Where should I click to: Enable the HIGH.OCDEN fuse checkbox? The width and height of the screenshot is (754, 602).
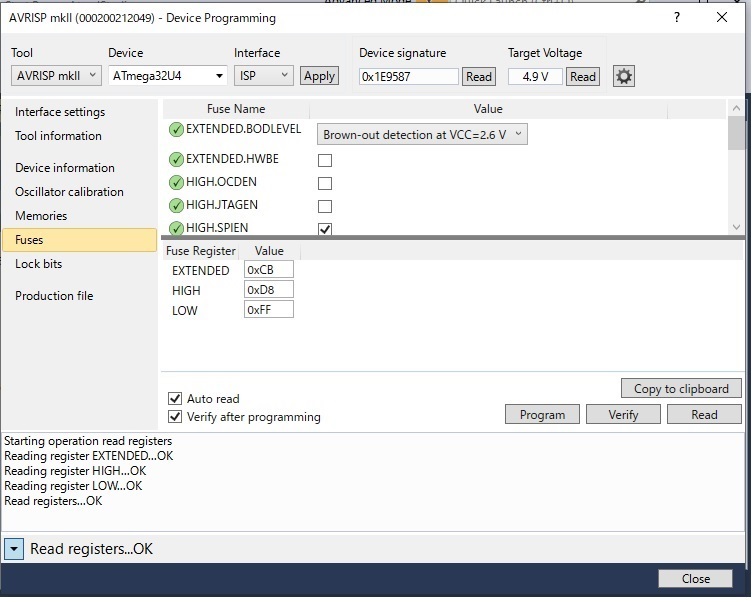(x=325, y=183)
